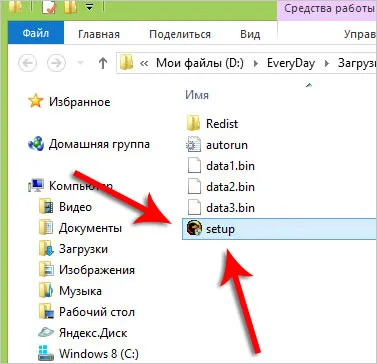Click the Музыка folder icon

tap(46, 291)
